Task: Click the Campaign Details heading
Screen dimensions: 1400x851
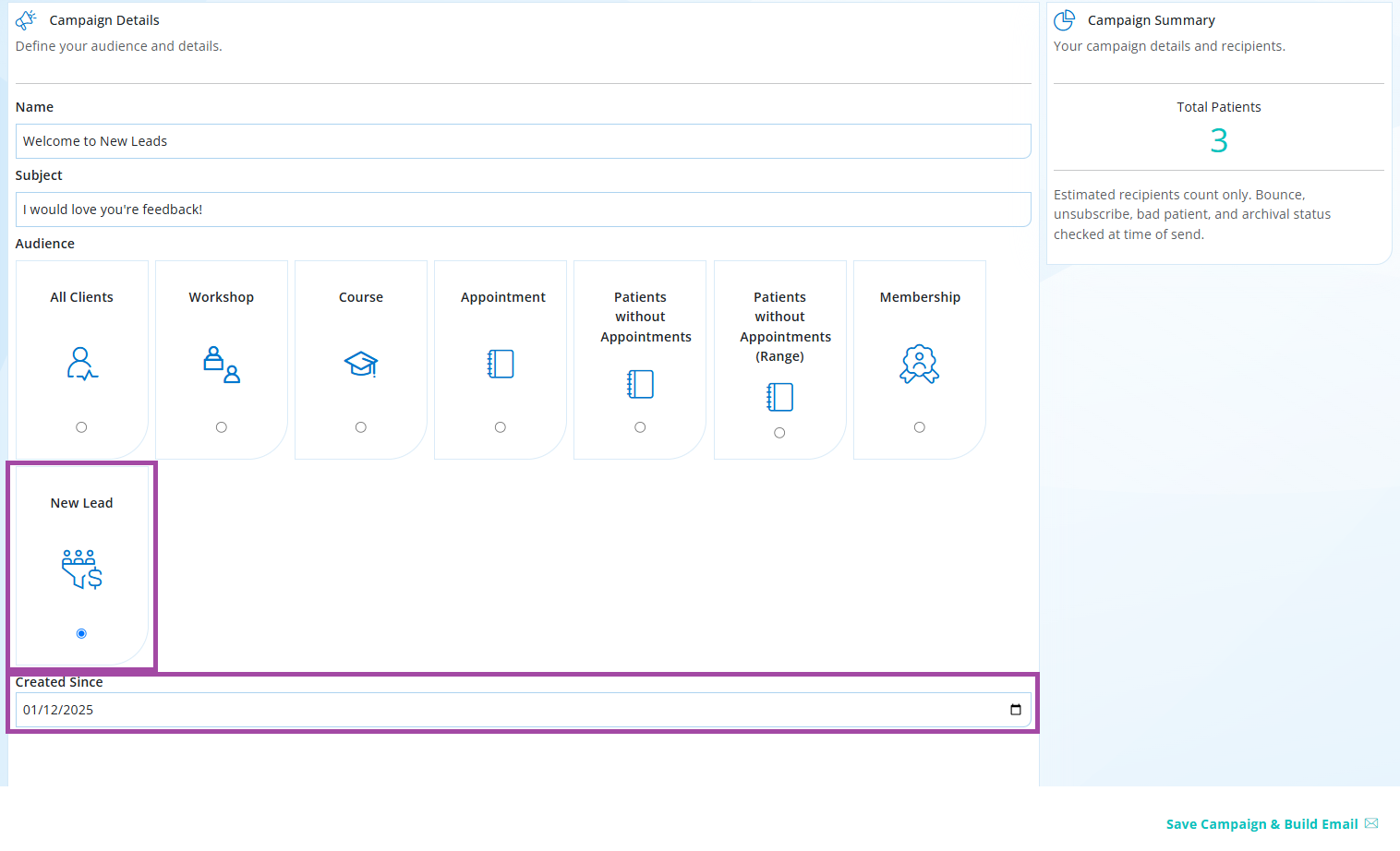Action: pyautogui.click(x=104, y=20)
